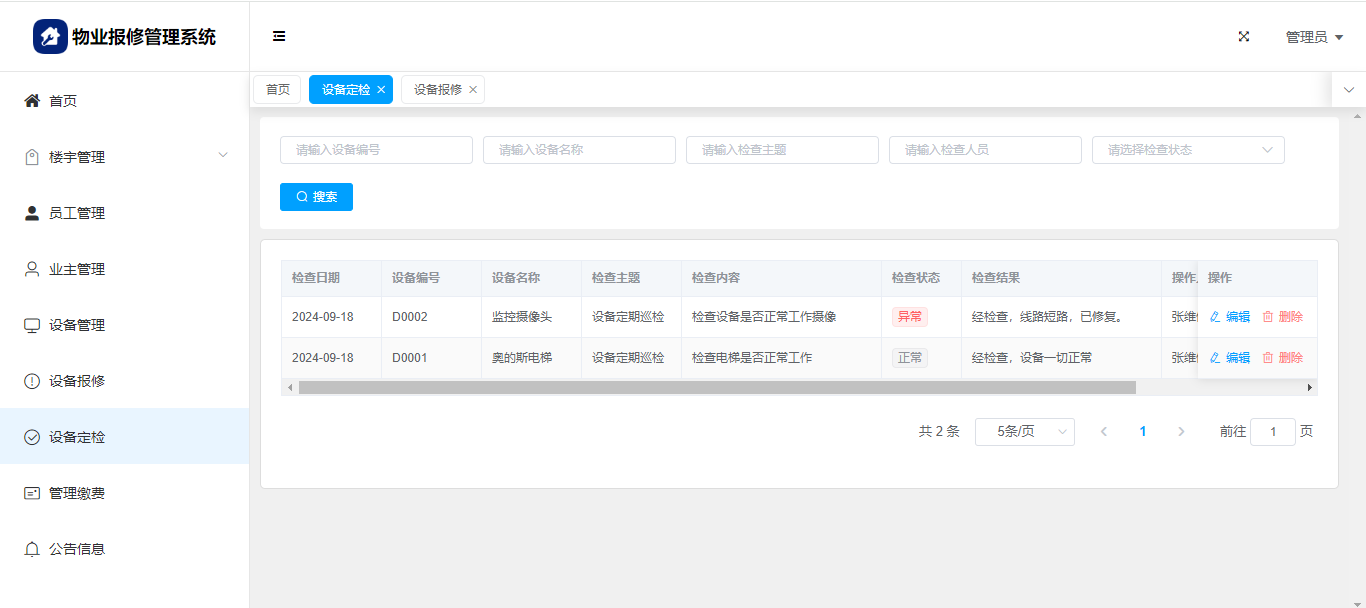The width and height of the screenshot is (1366, 608).
Task: Open 首页 via the home icon in sidebar
Action: click(32, 101)
